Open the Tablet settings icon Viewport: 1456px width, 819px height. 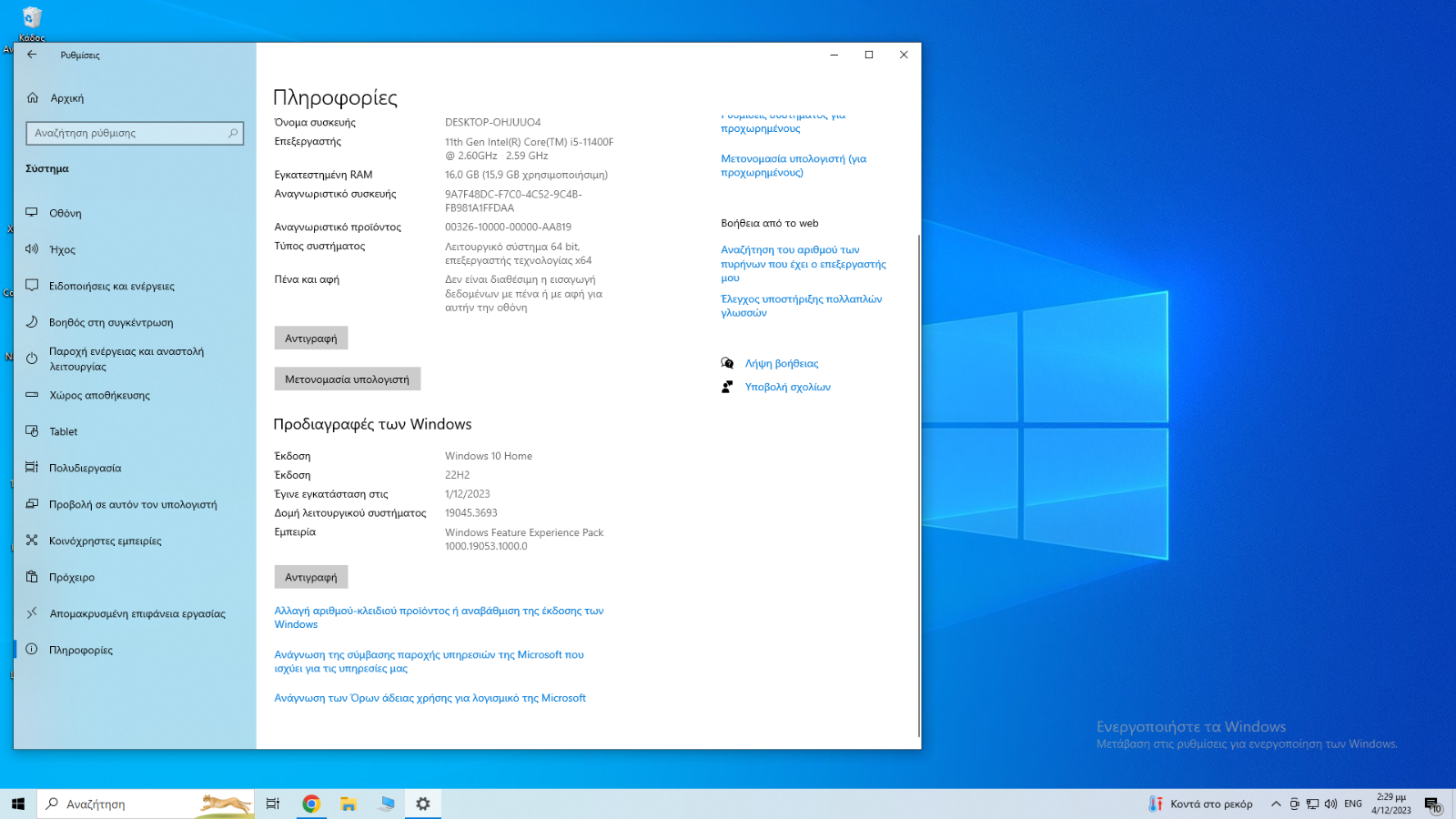(x=32, y=431)
